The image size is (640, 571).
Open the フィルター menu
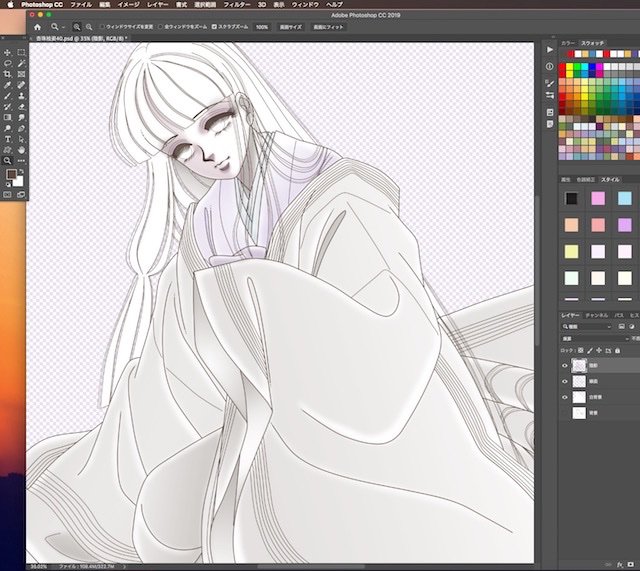coord(237,4)
